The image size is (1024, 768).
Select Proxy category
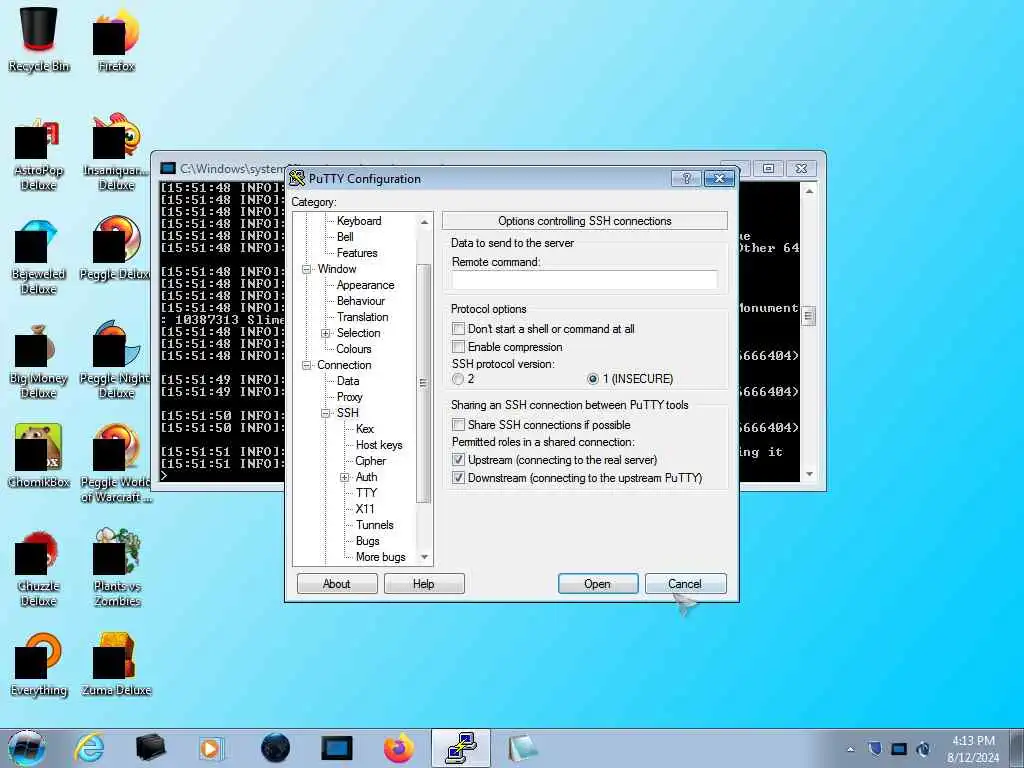(x=349, y=396)
